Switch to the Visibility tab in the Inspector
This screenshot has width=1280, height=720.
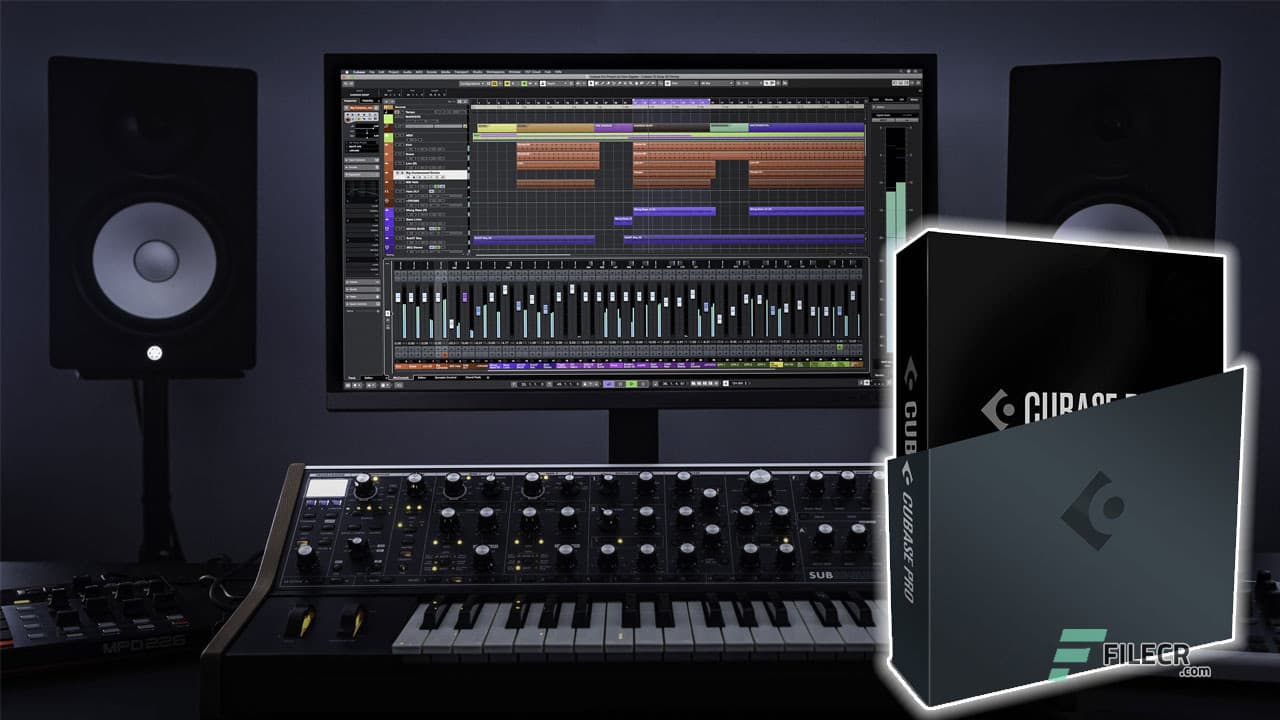click(366, 101)
